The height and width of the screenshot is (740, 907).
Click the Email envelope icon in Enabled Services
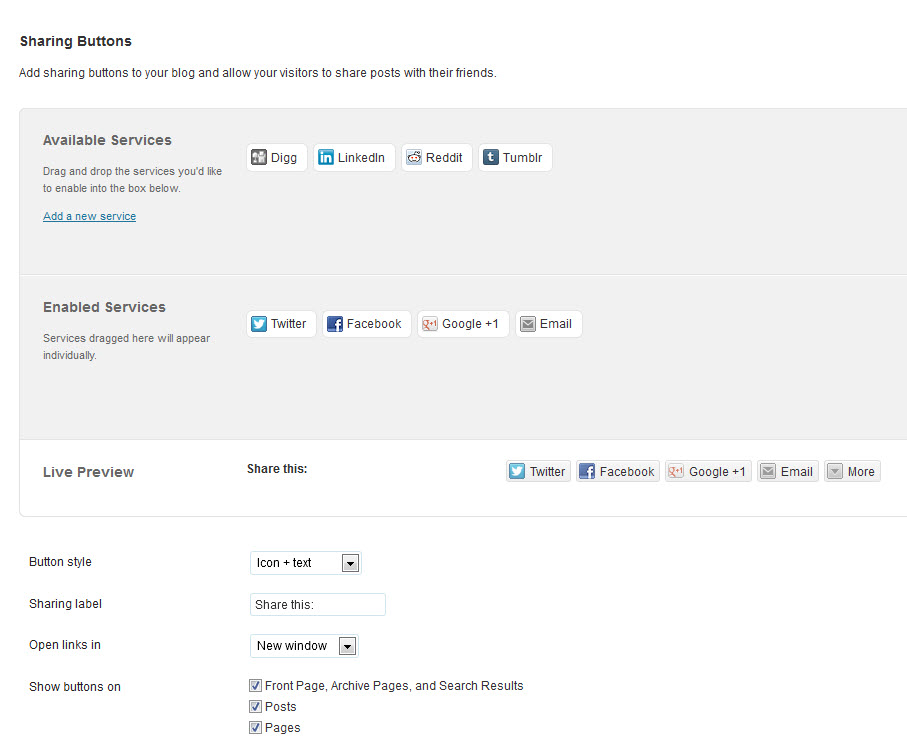click(x=528, y=324)
